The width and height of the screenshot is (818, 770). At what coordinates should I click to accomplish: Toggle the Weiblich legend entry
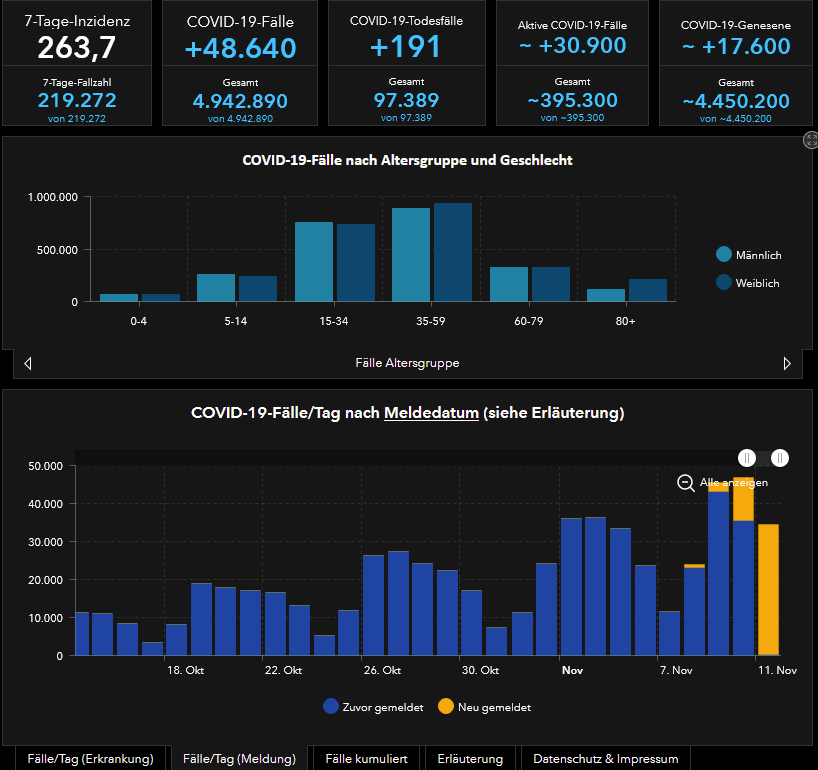pyautogui.click(x=748, y=283)
